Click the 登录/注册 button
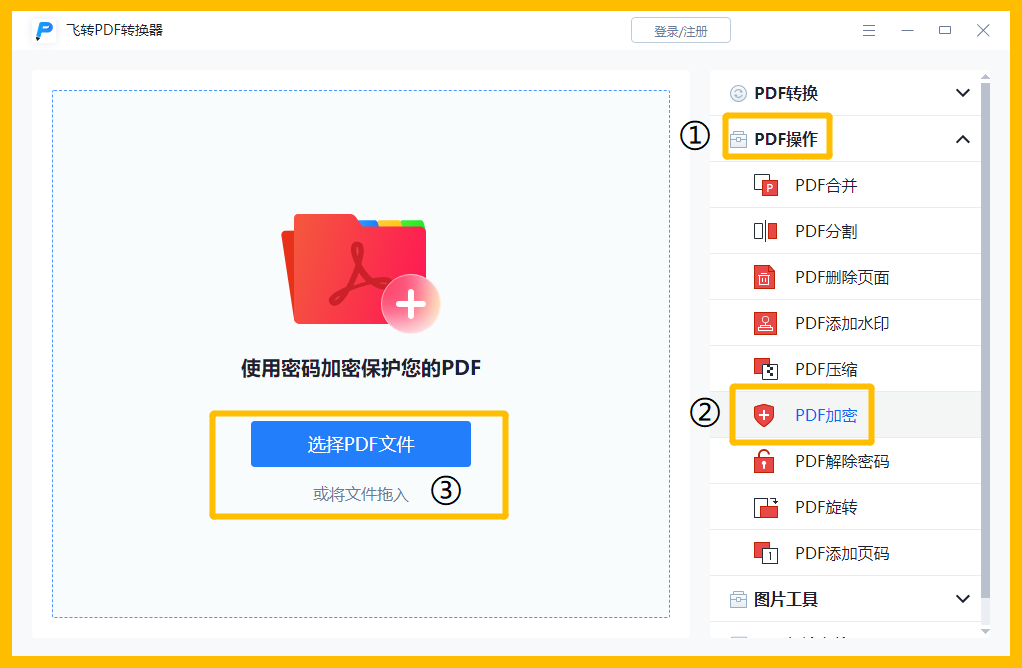 [680, 31]
